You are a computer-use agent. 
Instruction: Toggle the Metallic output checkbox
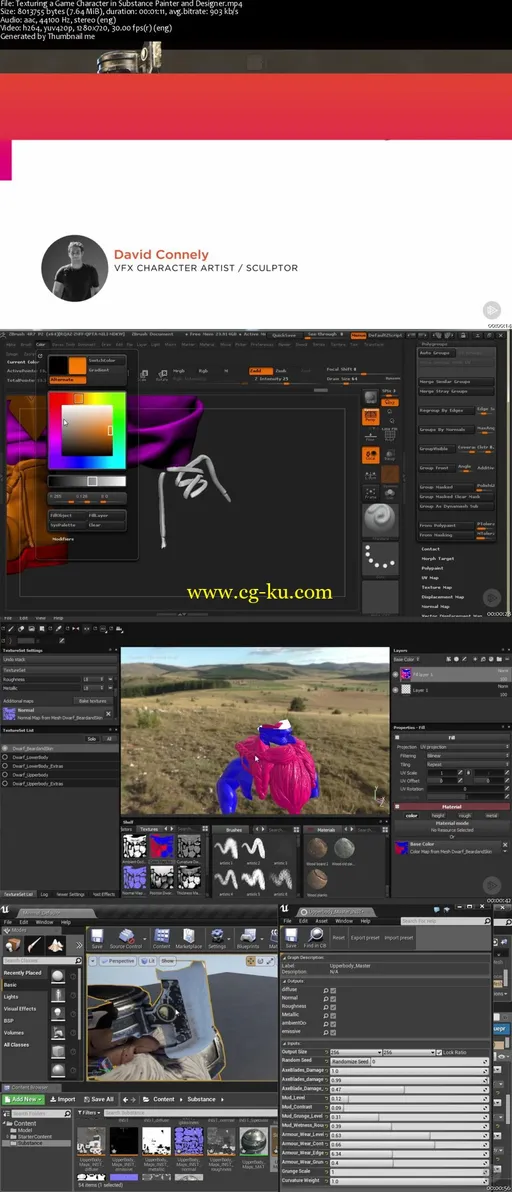333,1015
